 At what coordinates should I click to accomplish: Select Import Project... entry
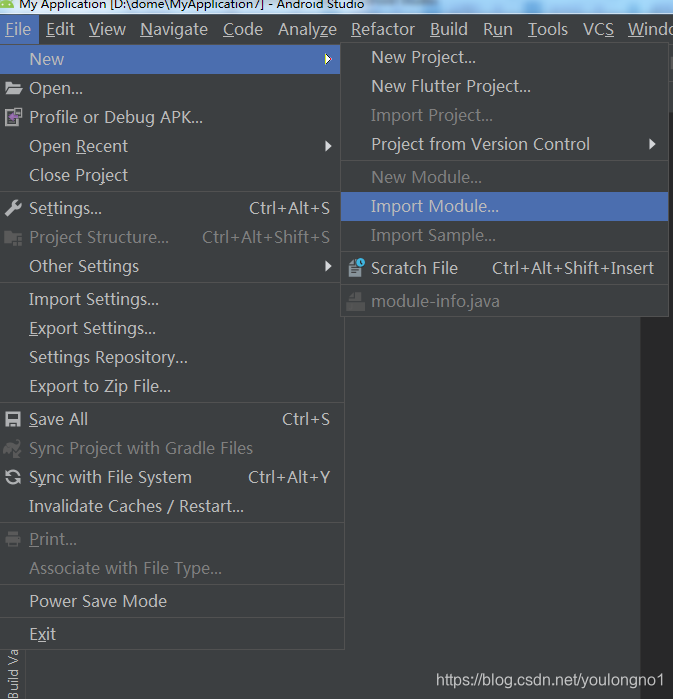click(505, 115)
